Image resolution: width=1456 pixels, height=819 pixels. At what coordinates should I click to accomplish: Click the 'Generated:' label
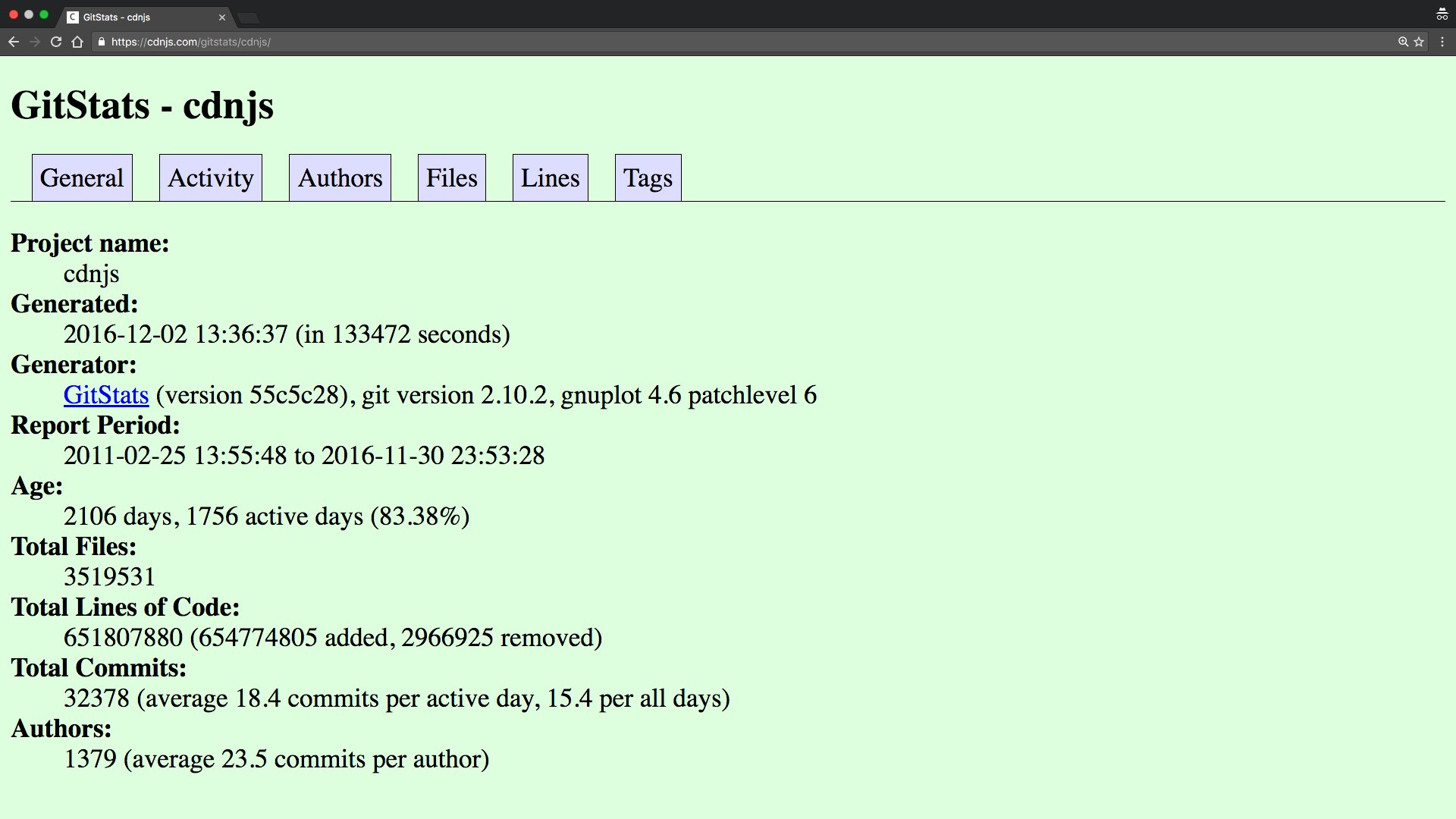(74, 304)
